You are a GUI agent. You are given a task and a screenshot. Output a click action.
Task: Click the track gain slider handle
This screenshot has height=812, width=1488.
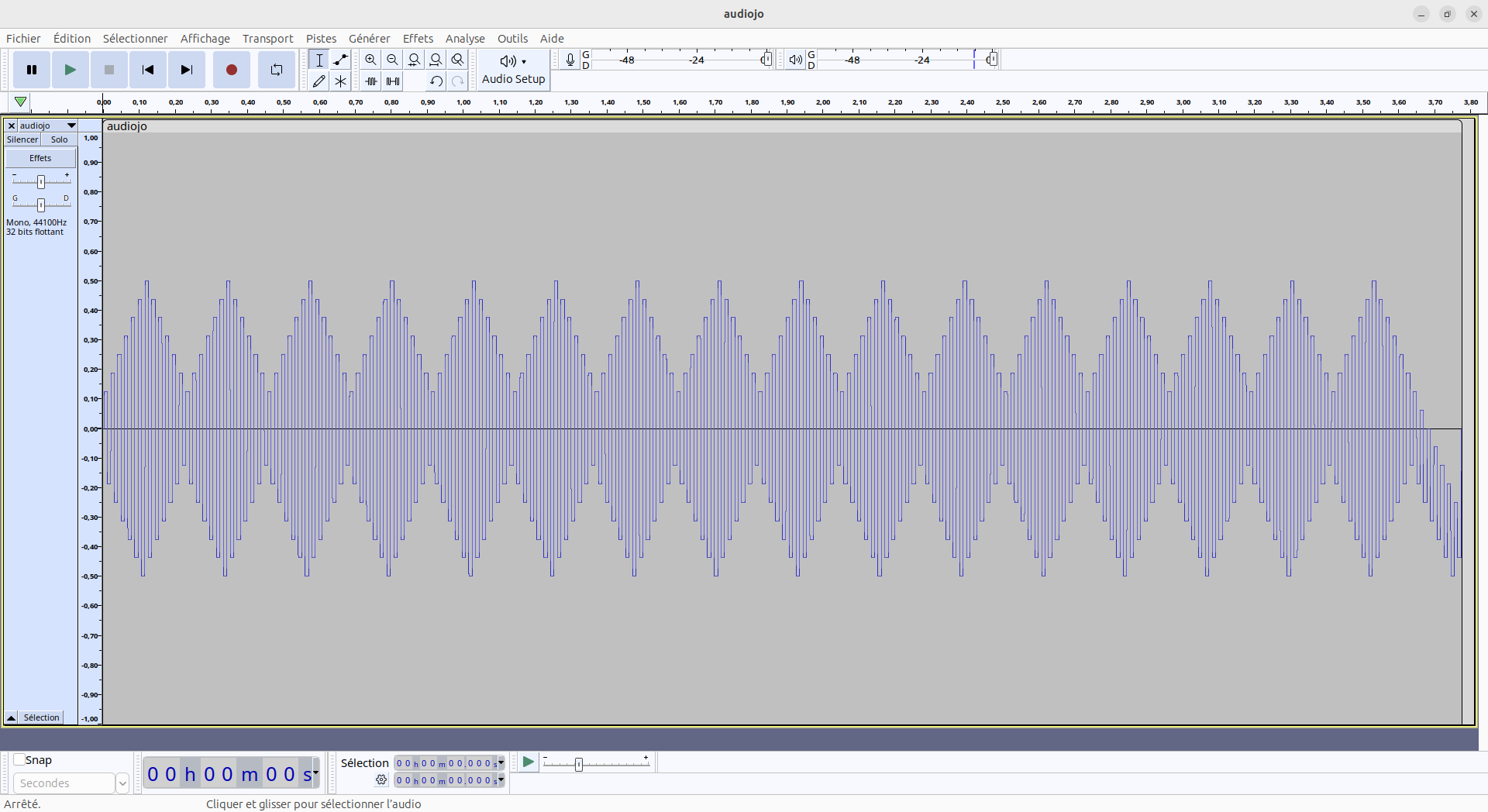click(41, 181)
